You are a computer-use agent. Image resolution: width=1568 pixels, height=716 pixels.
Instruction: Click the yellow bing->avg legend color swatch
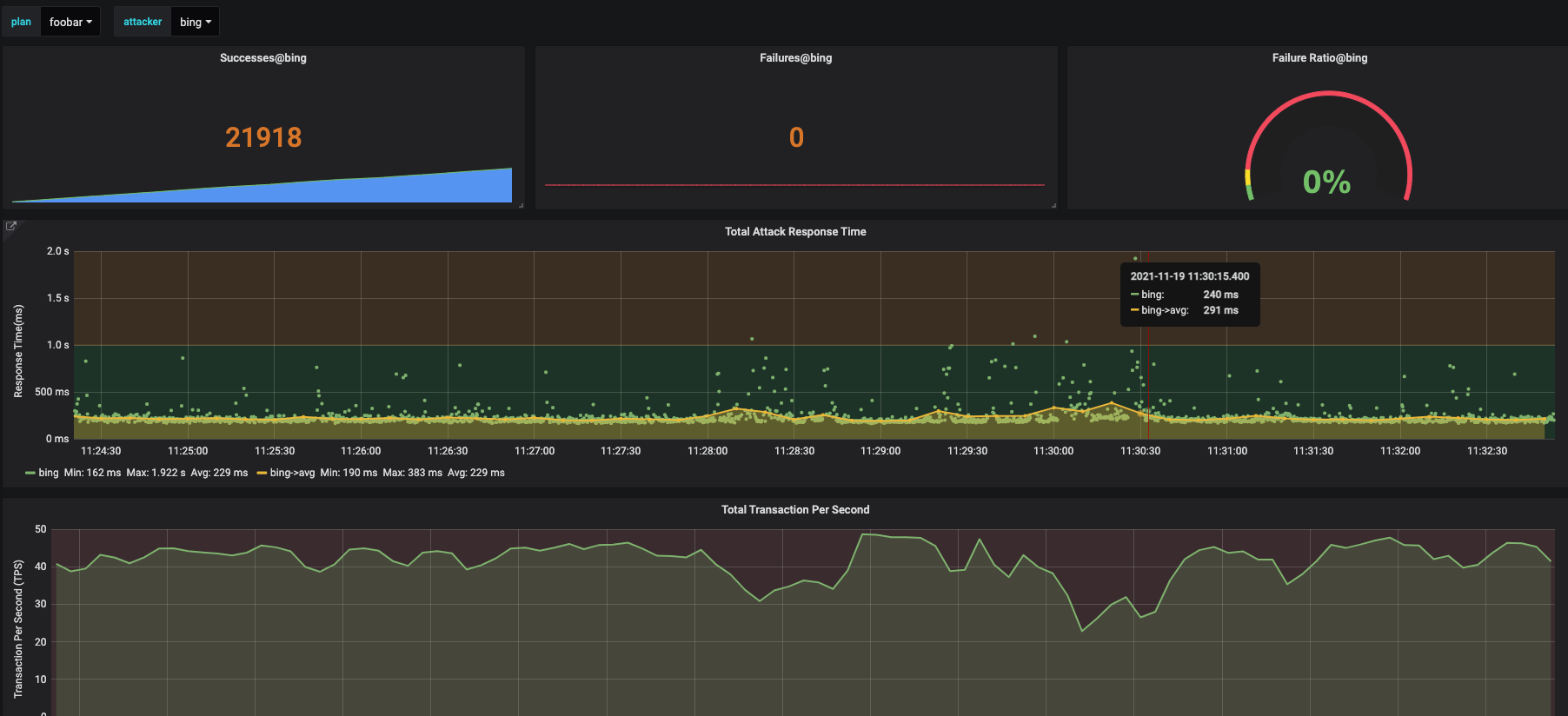pyautogui.click(x=262, y=473)
